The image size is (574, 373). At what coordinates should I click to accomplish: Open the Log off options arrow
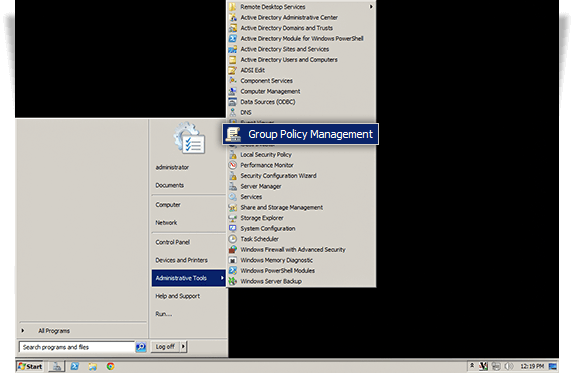pos(183,346)
